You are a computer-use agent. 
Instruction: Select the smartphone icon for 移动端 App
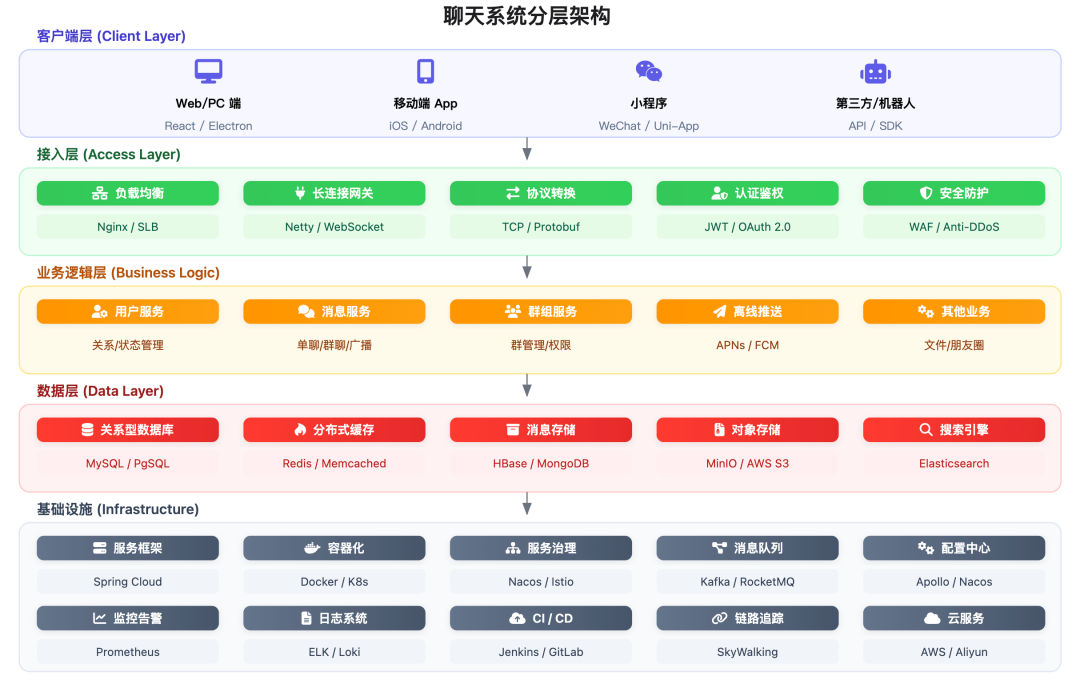pyautogui.click(x=425, y=69)
